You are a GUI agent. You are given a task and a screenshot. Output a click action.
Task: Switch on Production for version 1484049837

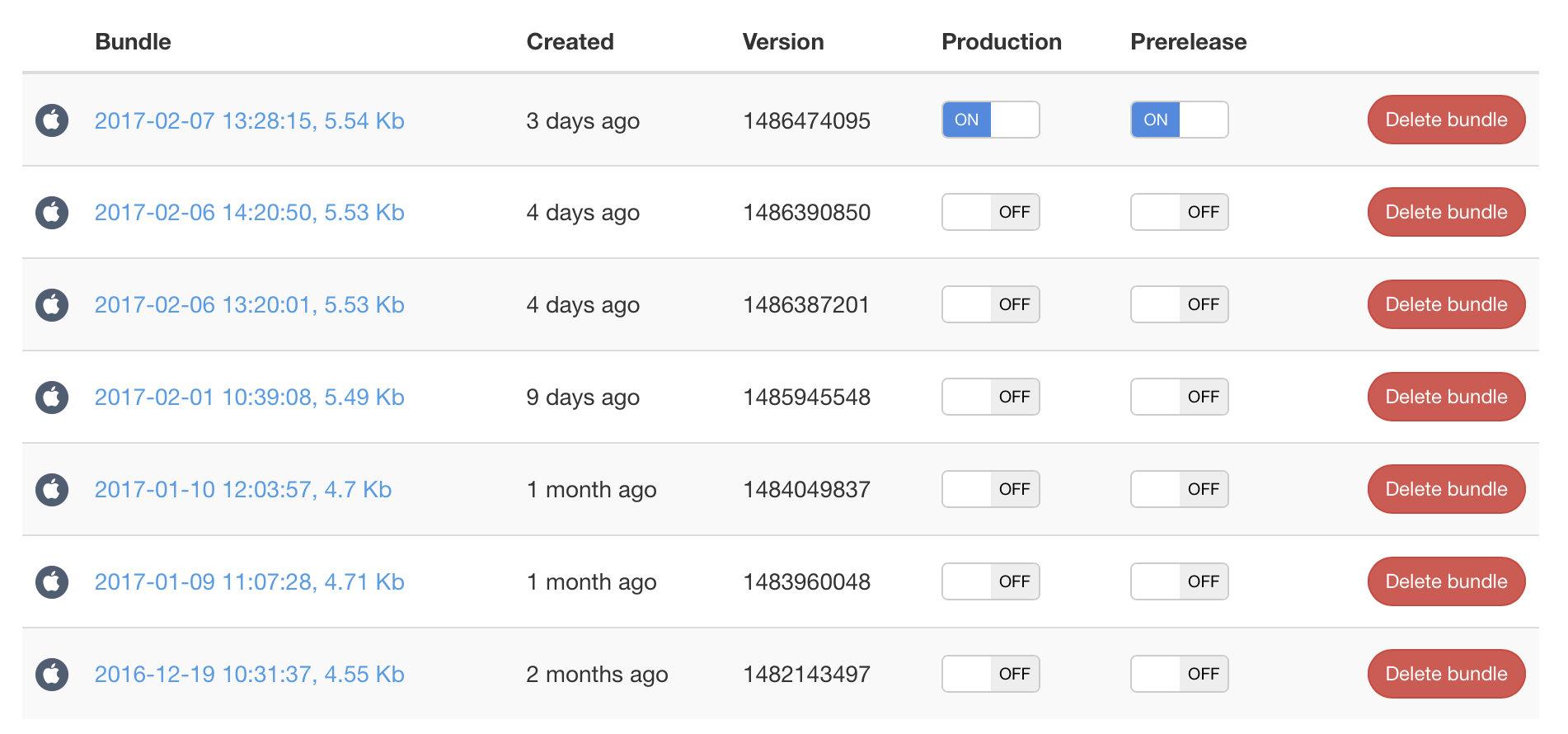point(990,490)
